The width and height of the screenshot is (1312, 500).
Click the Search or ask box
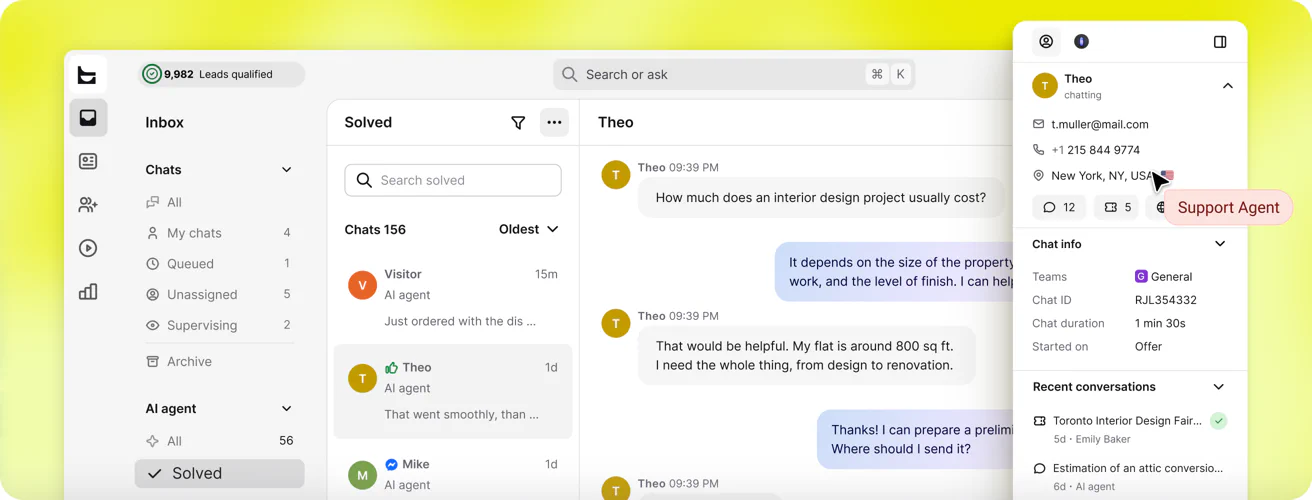coord(734,74)
